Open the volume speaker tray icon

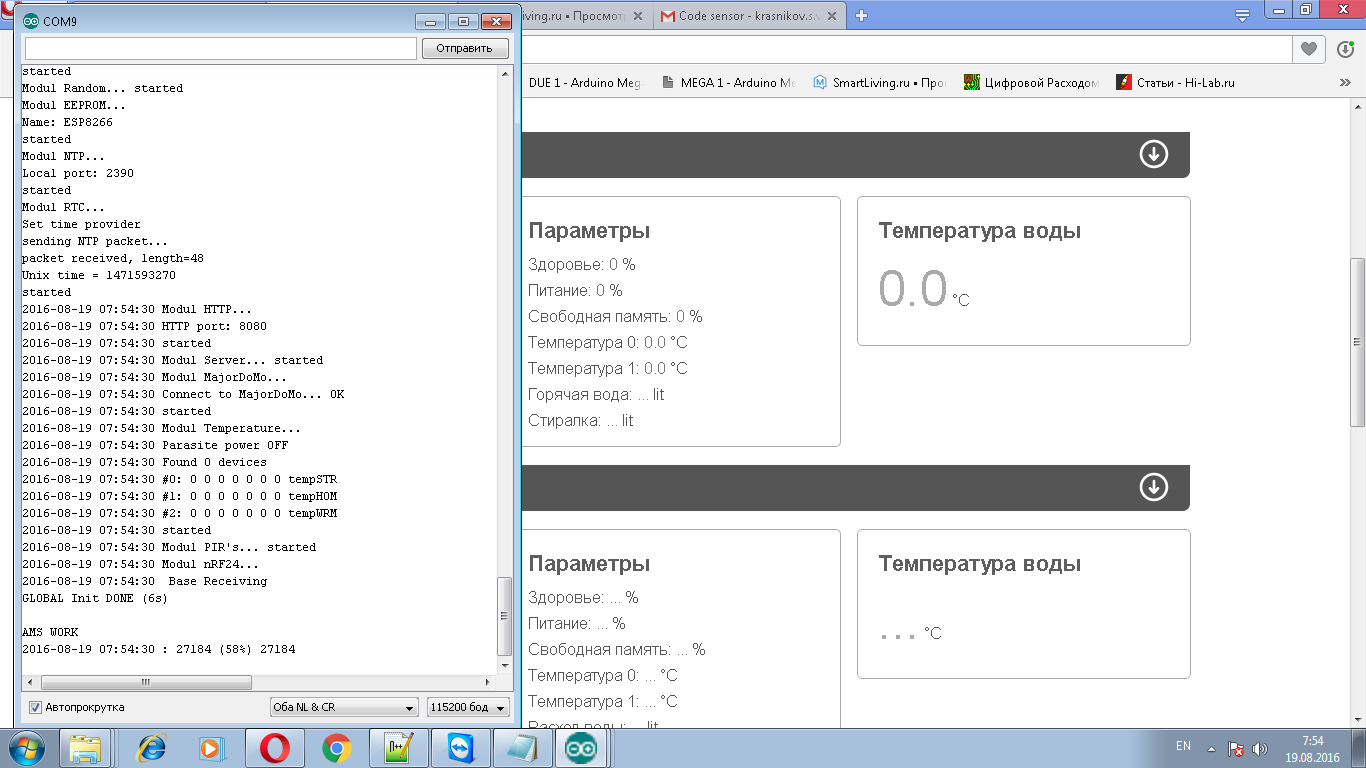tap(1260, 748)
